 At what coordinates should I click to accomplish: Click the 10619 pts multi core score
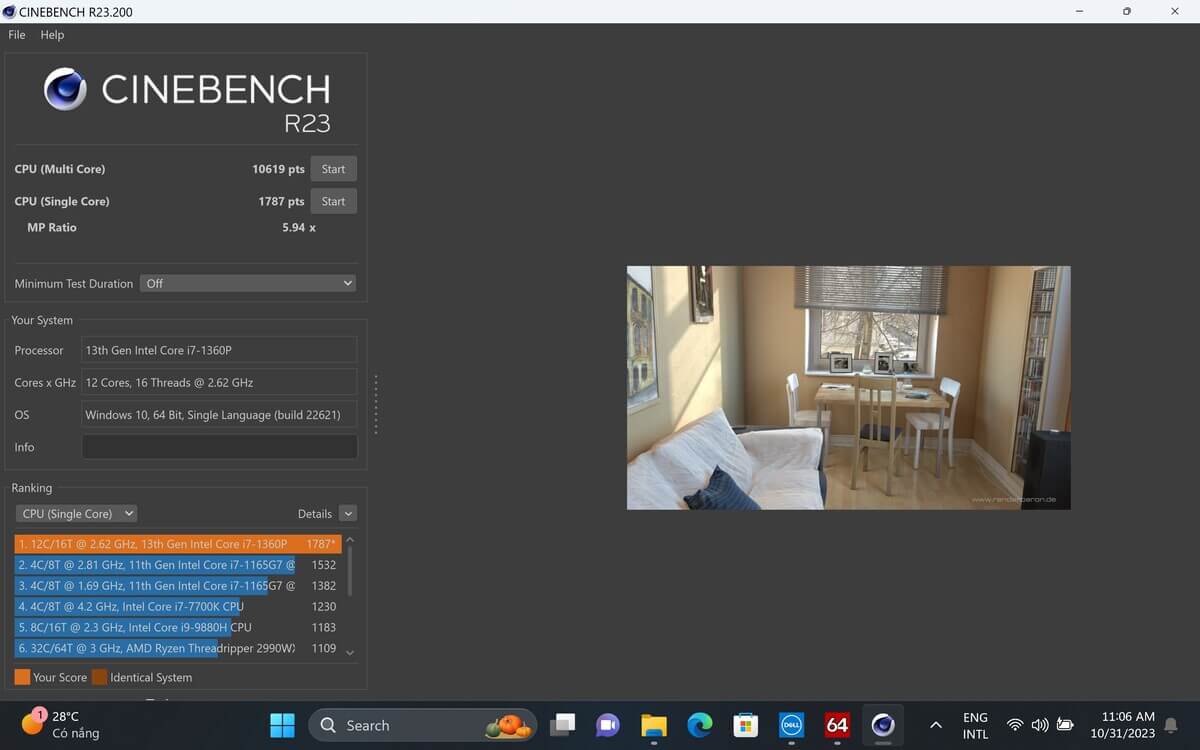(278, 169)
